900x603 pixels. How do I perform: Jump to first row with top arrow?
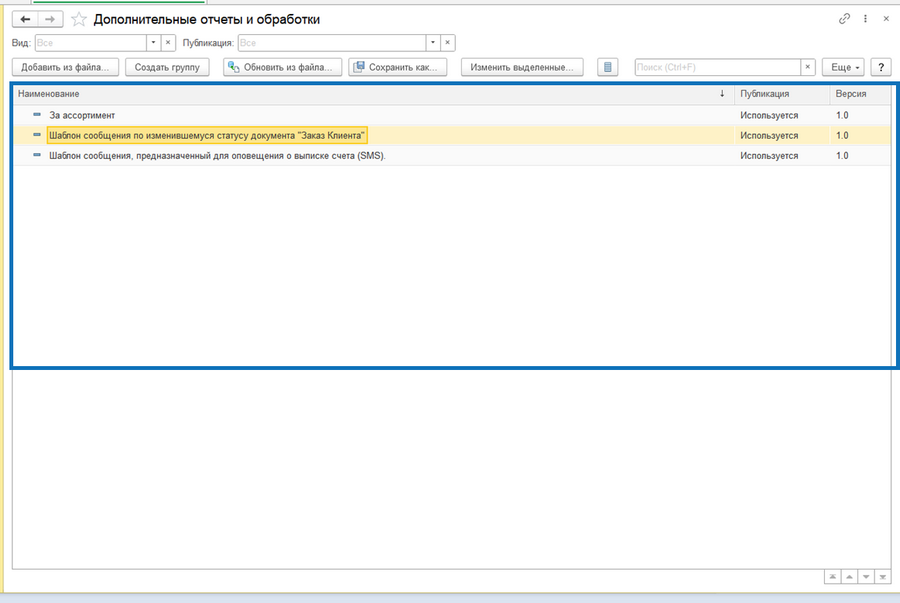tap(832, 577)
